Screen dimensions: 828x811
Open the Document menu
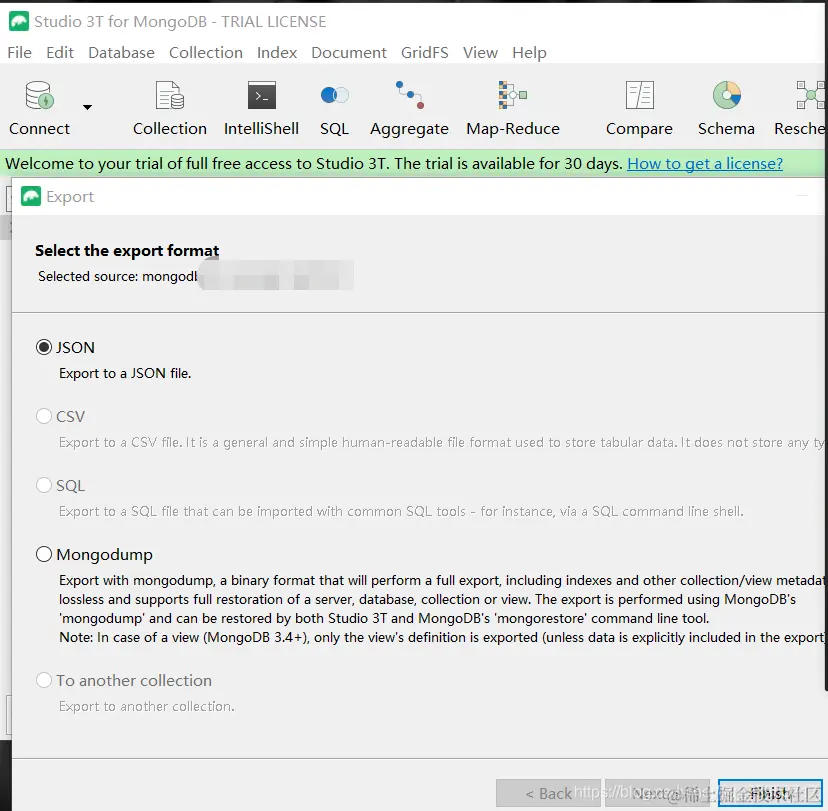[x=349, y=53]
